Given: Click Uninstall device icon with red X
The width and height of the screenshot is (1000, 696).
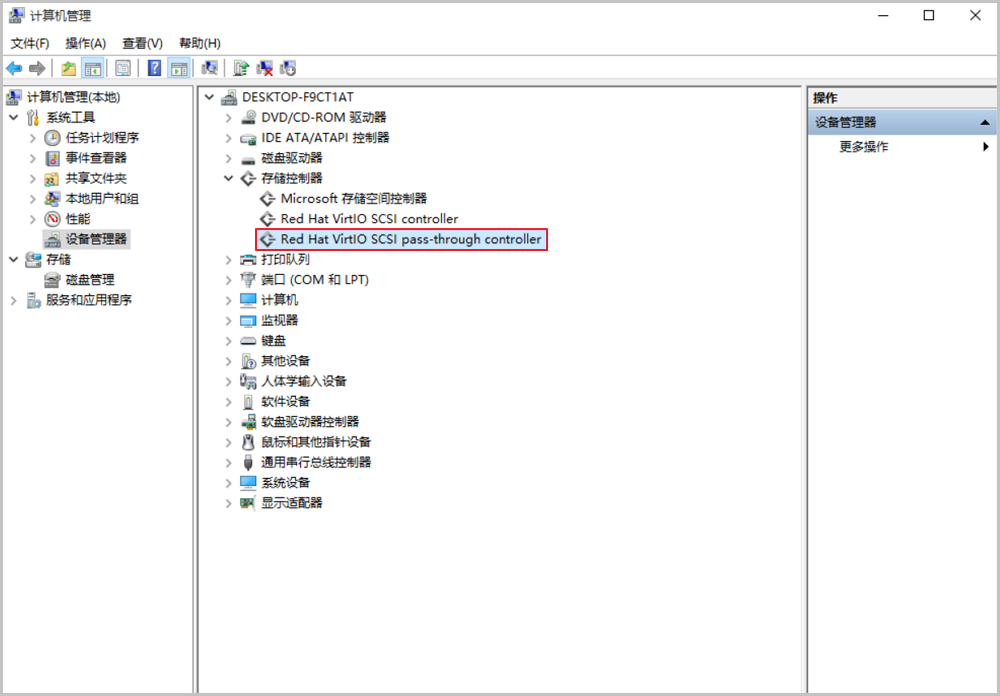Looking at the screenshot, I should [265, 68].
